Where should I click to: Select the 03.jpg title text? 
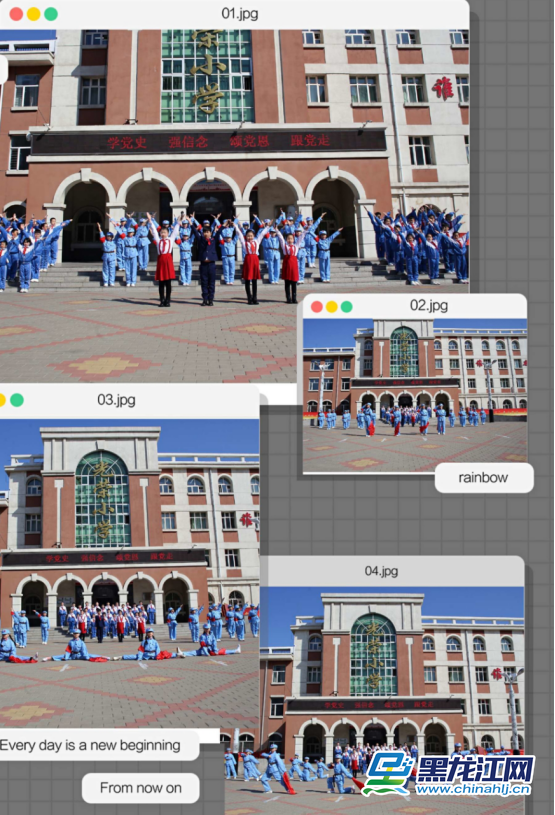pyautogui.click(x=116, y=400)
